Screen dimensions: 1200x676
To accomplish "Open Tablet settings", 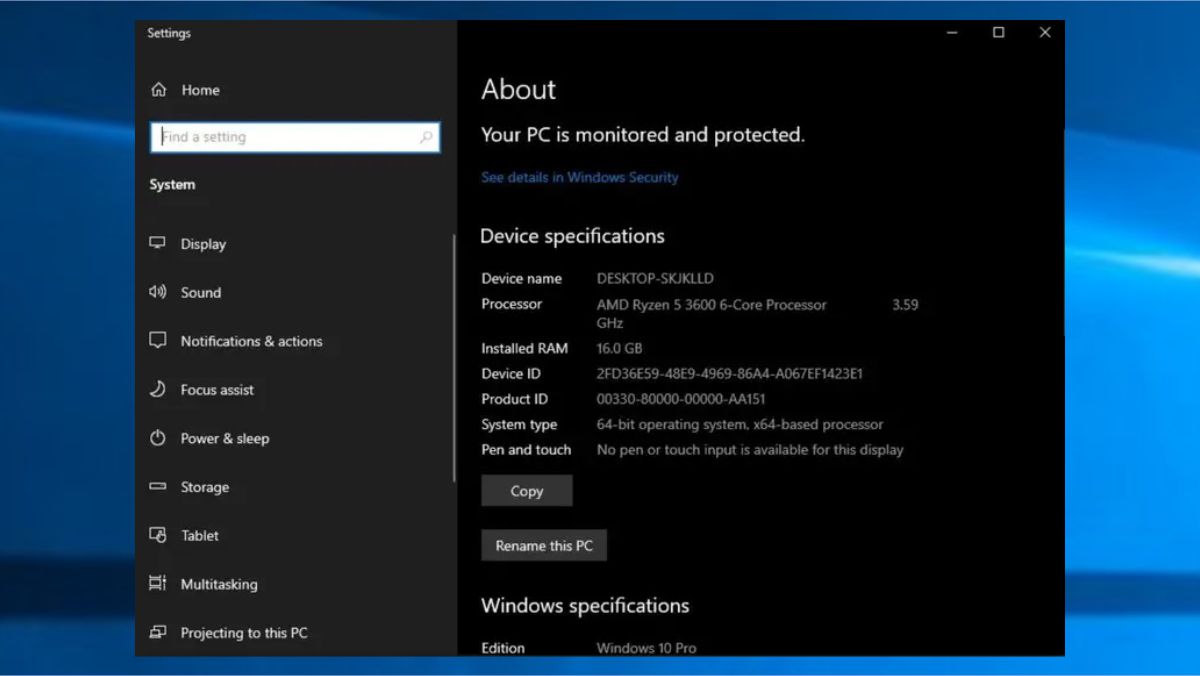I will 199,535.
